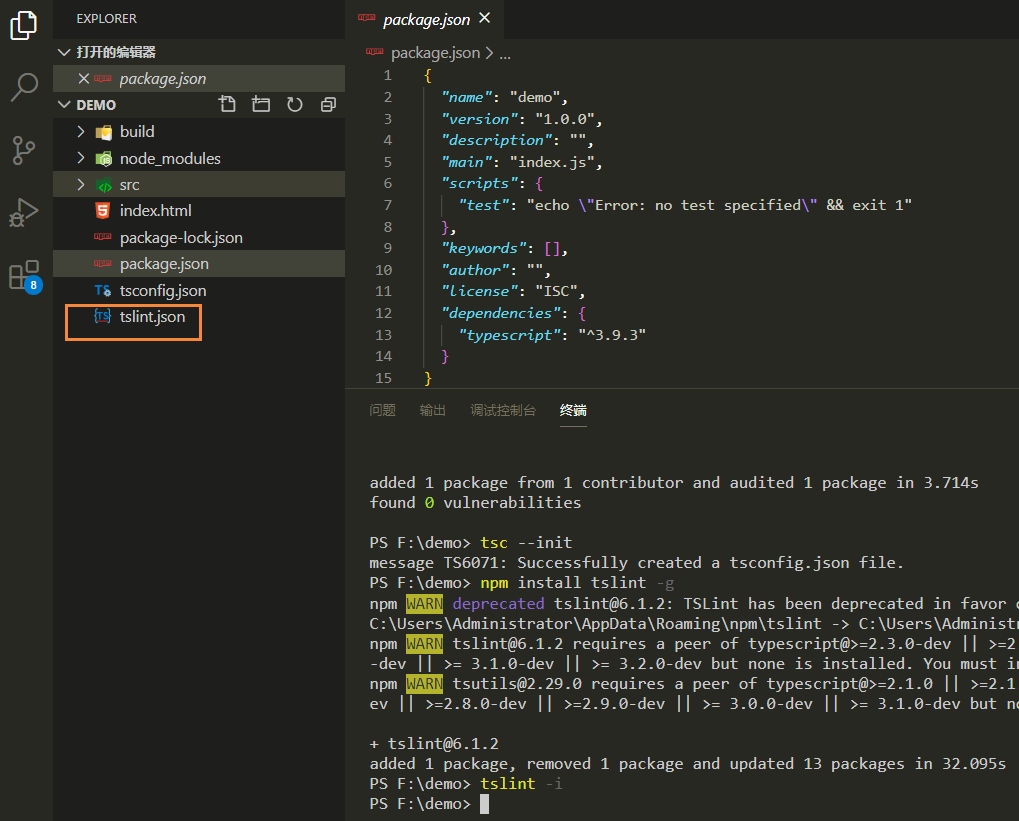1019x821 pixels.
Task: Switch to the package.json editor tab
Action: [425, 20]
